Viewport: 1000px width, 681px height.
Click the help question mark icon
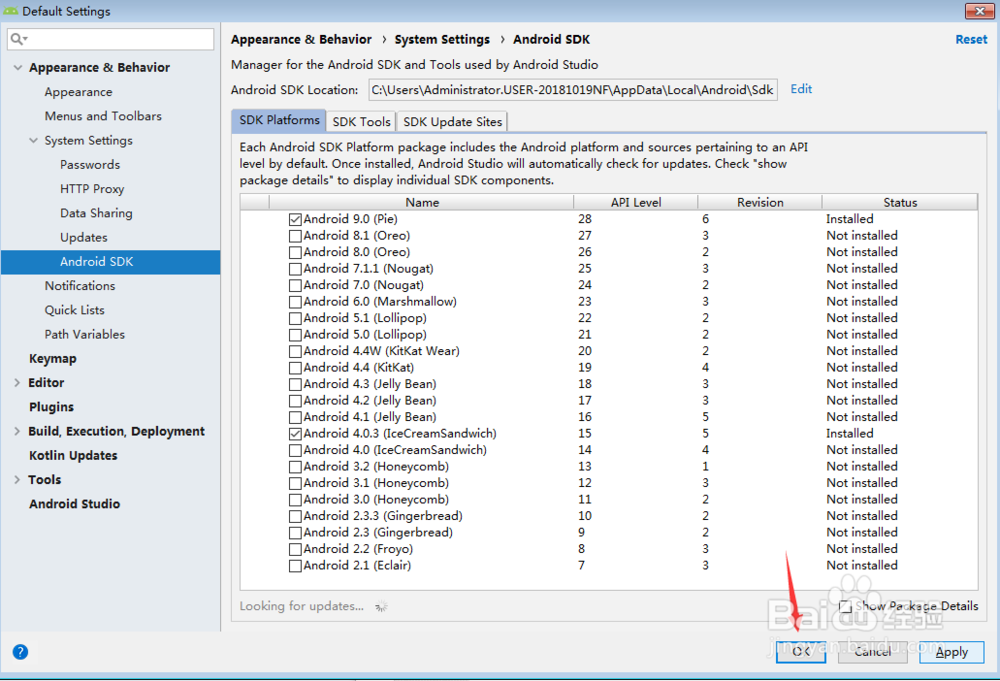[20, 652]
